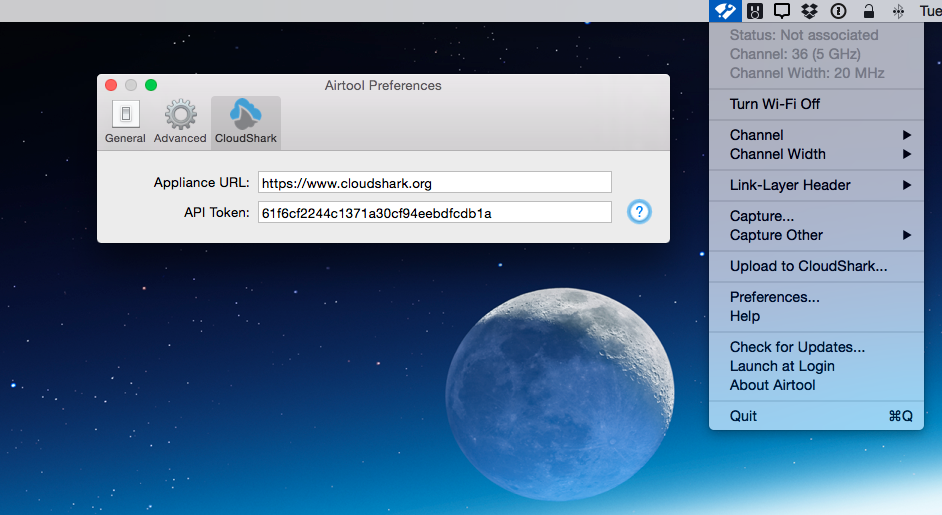Select Help in the Airtool menu
The width and height of the screenshot is (942, 515).
click(816, 316)
